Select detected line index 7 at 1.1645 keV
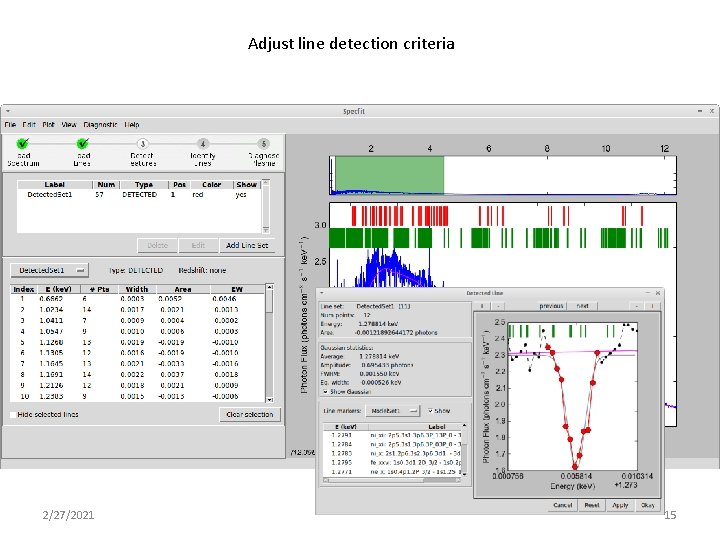720x540 pixels. (137, 364)
